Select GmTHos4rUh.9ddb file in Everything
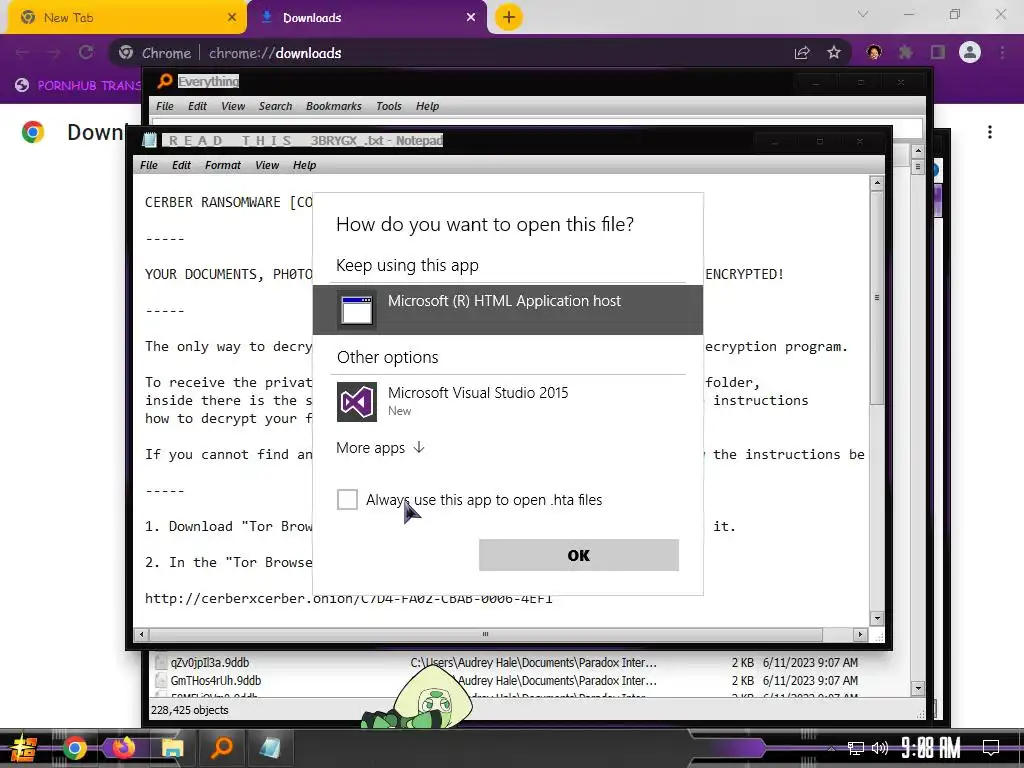 point(216,680)
